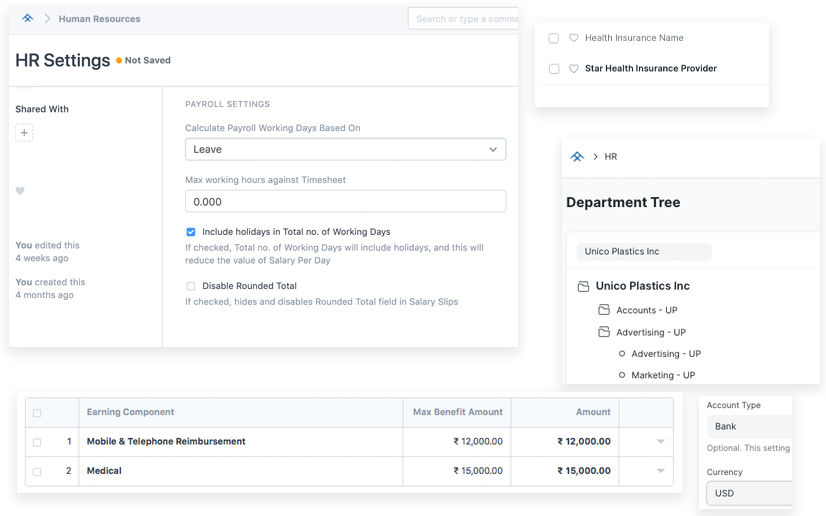Click the Advertising - UP folder icon

point(604,332)
